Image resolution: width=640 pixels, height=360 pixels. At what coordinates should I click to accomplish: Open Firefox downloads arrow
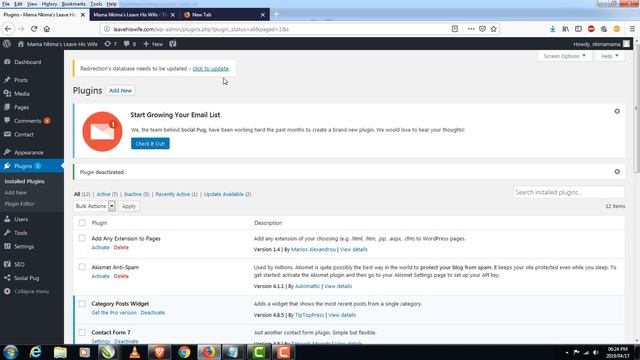pos(552,29)
